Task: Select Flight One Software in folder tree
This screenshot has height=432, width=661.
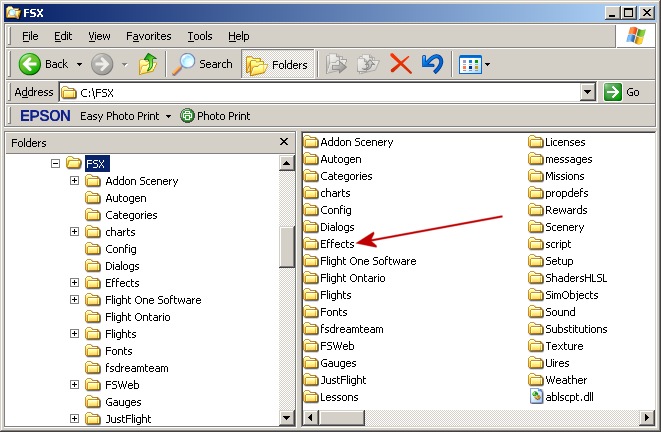Action: pyautogui.click(x=152, y=300)
